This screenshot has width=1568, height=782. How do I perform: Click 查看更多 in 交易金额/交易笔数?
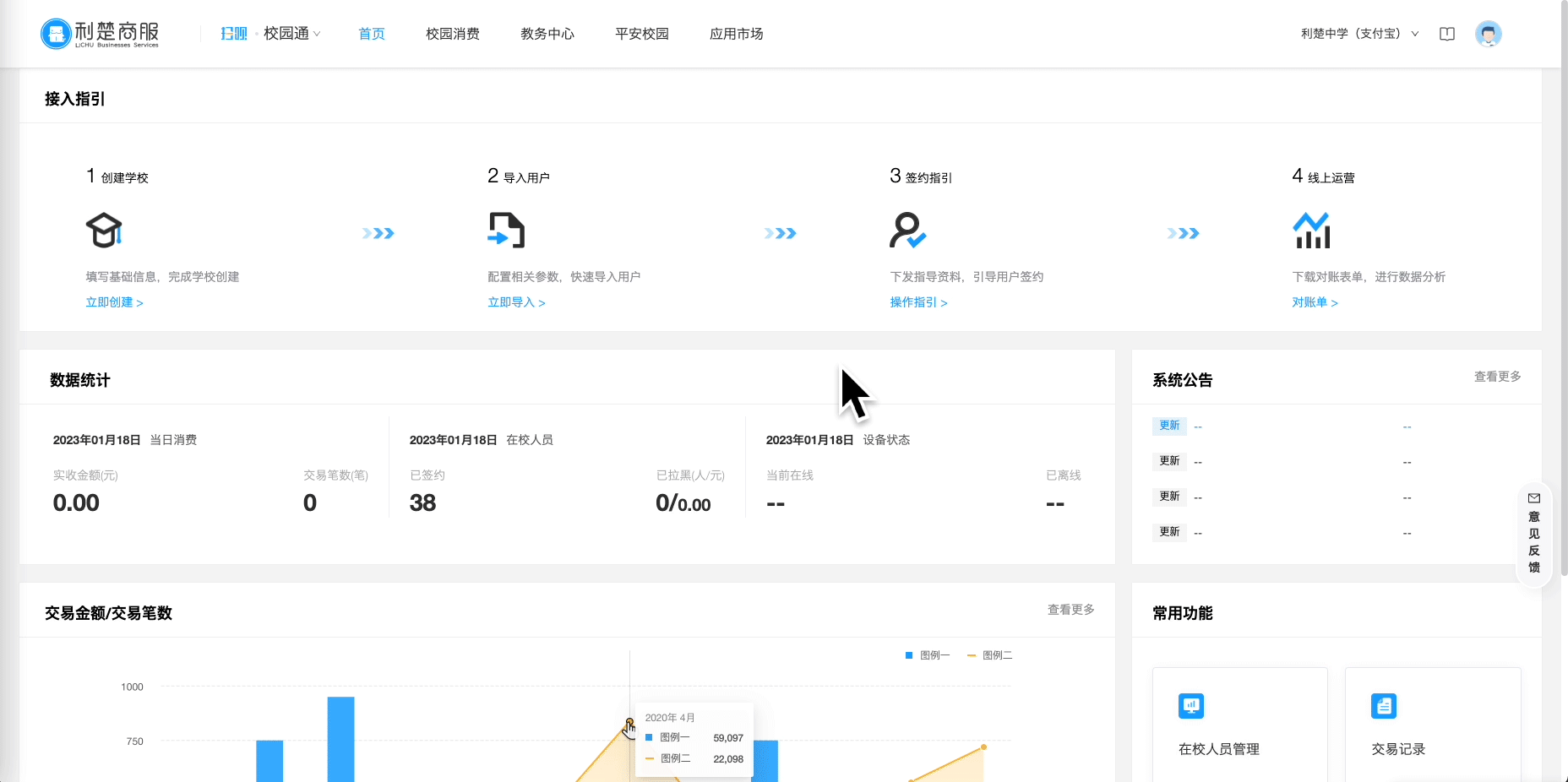(1070, 610)
